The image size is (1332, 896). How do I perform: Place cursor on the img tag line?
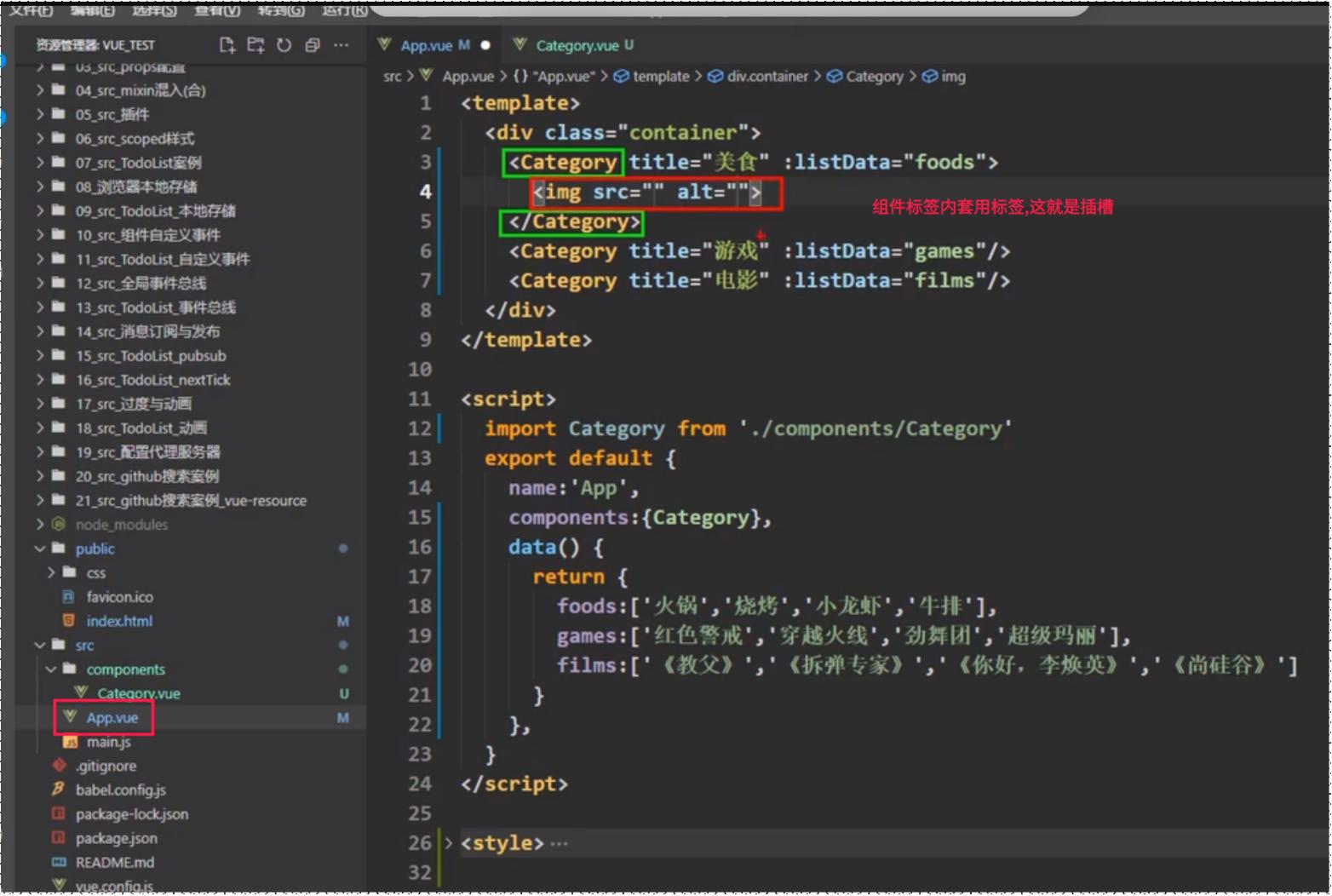click(x=647, y=192)
